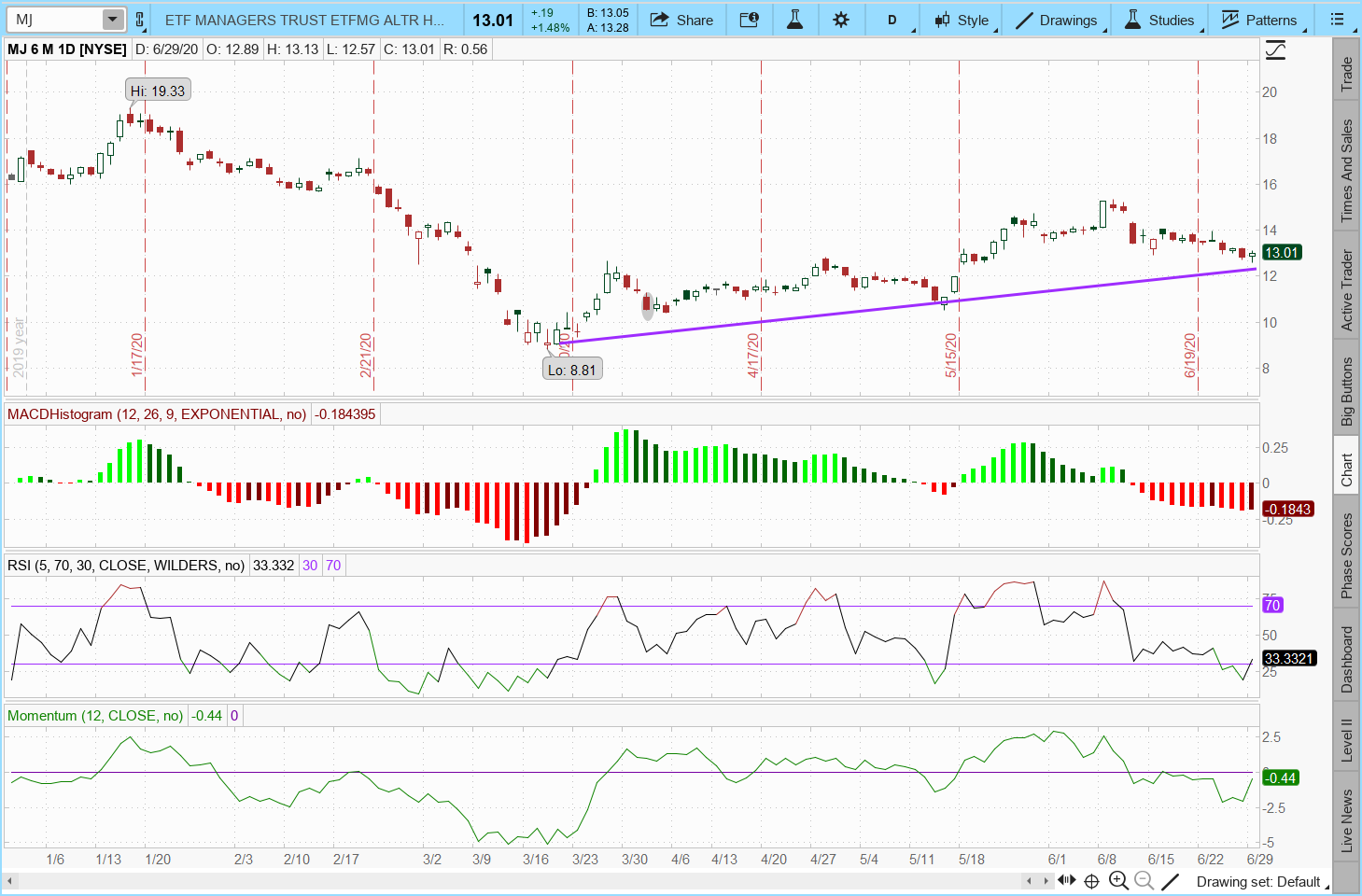Viewport: 1362px width, 896px height.
Task: Click the list menu icon at top right
Action: coord(1337,20)
